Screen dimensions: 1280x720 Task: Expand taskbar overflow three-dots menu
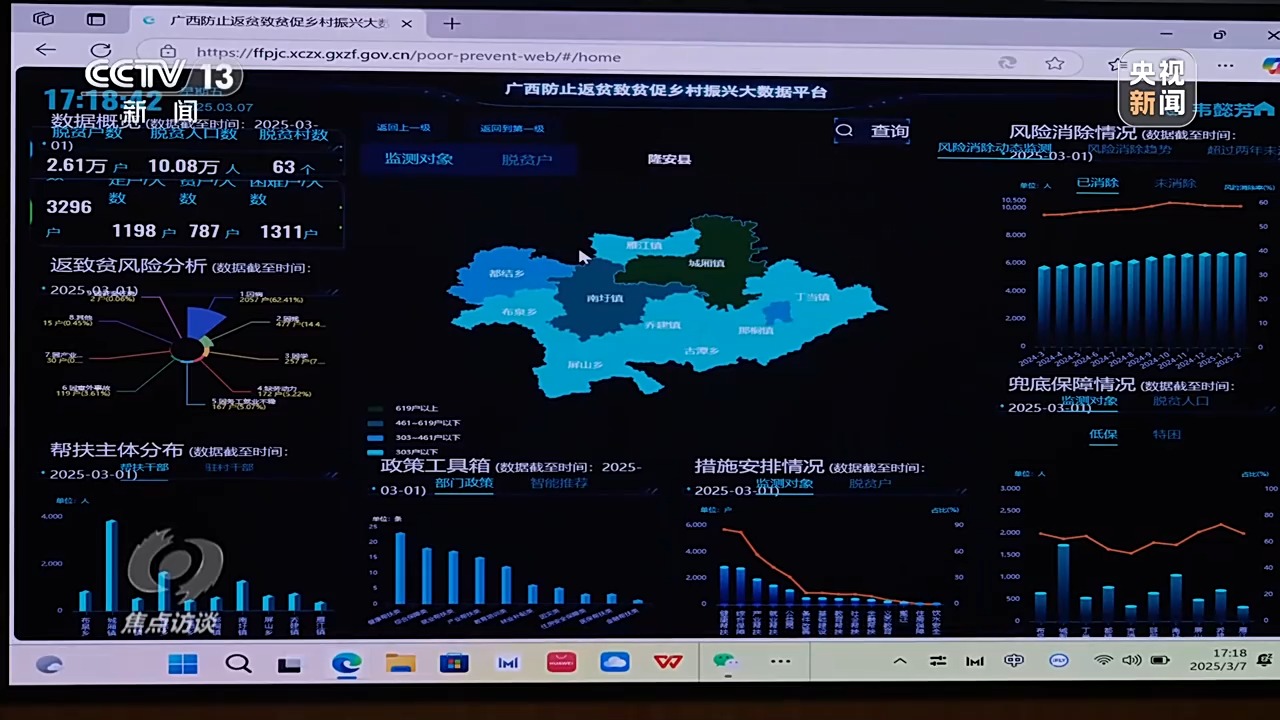(x=780, y=662)
